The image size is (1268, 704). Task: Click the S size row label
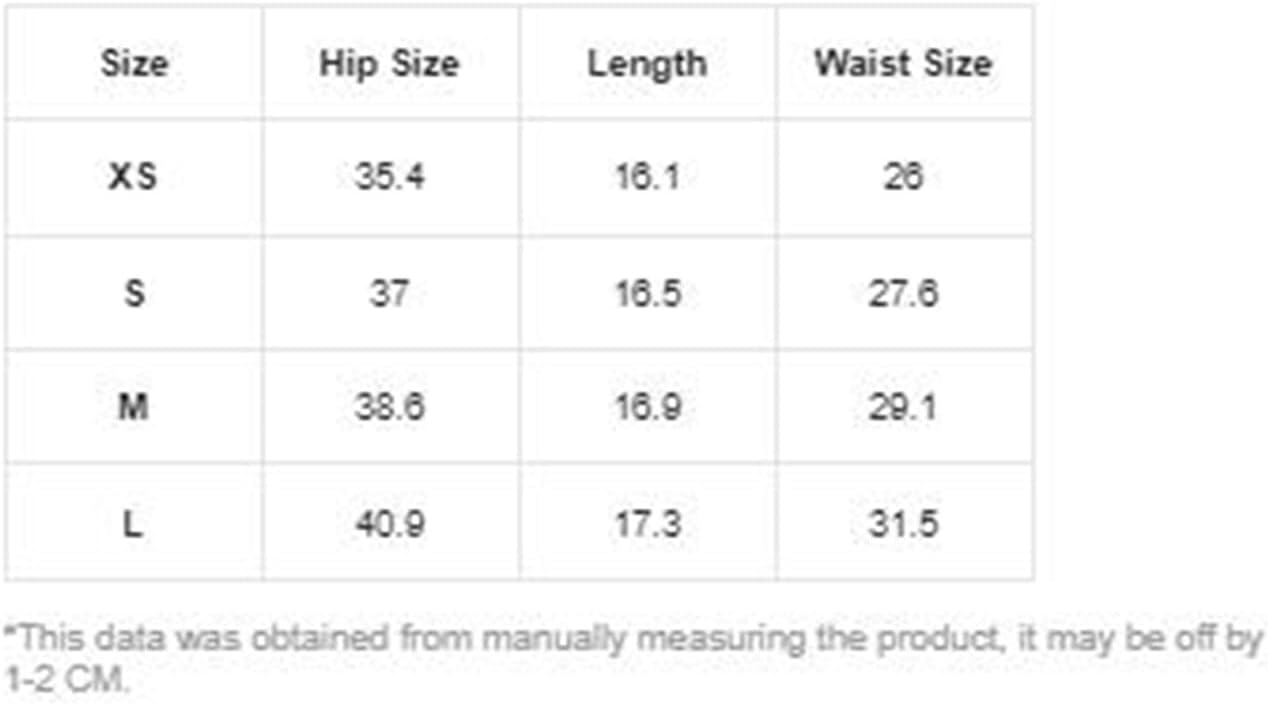pos(134,293)
